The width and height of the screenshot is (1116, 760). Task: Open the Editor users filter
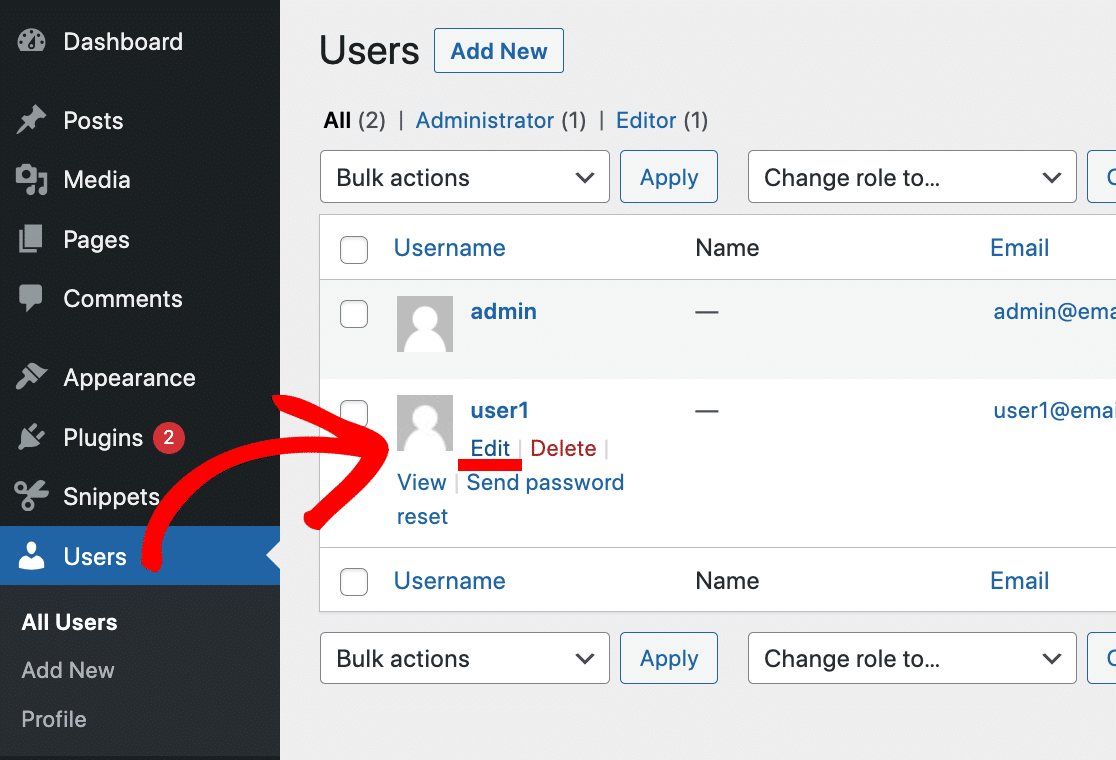pyautogui.click(x=645, y=120)
